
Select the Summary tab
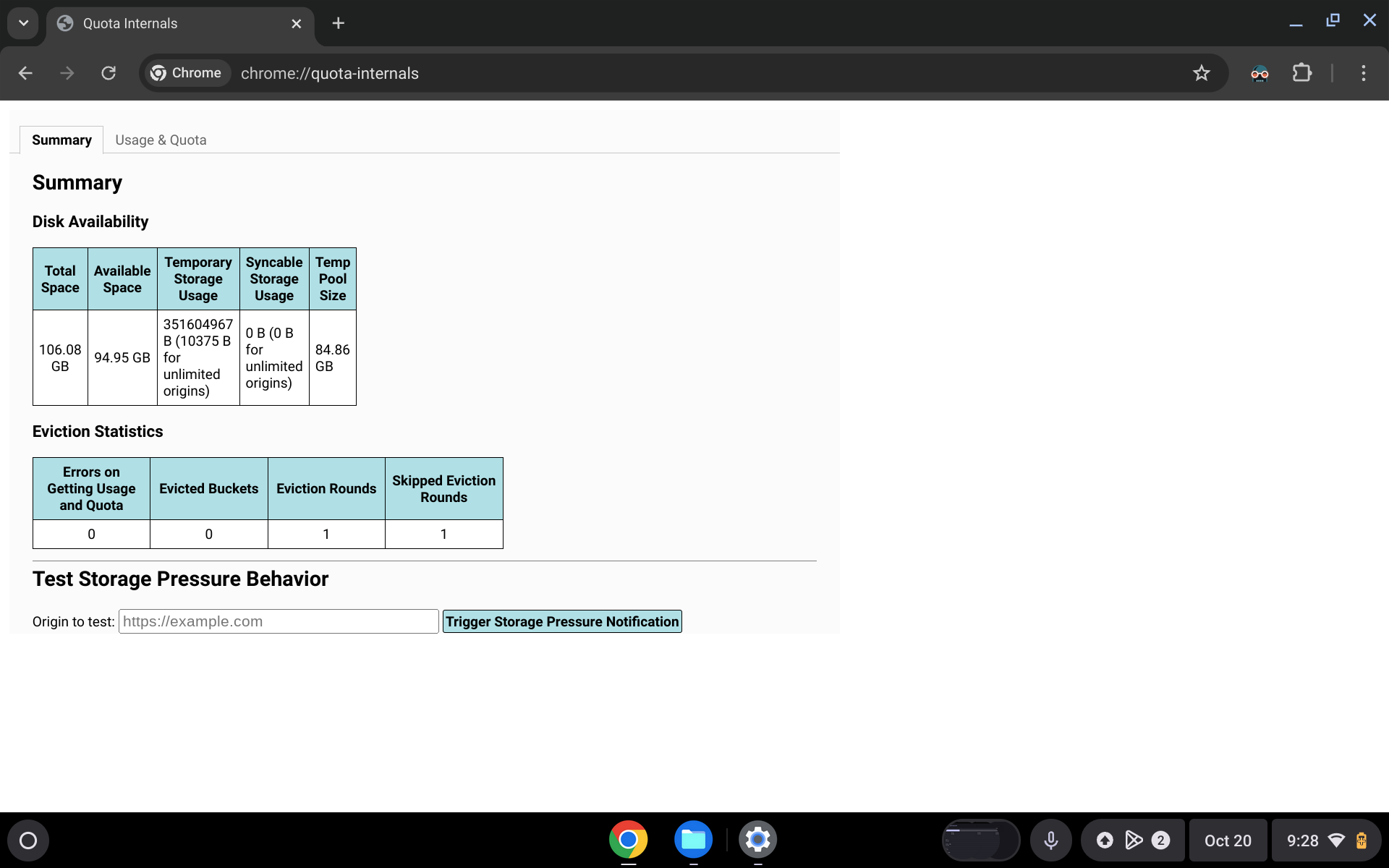[61, 139]
